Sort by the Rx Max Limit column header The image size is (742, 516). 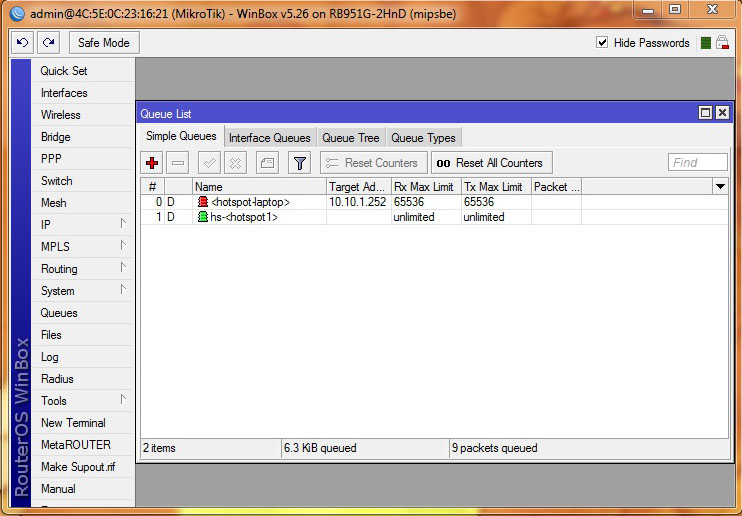coord(426,187)
